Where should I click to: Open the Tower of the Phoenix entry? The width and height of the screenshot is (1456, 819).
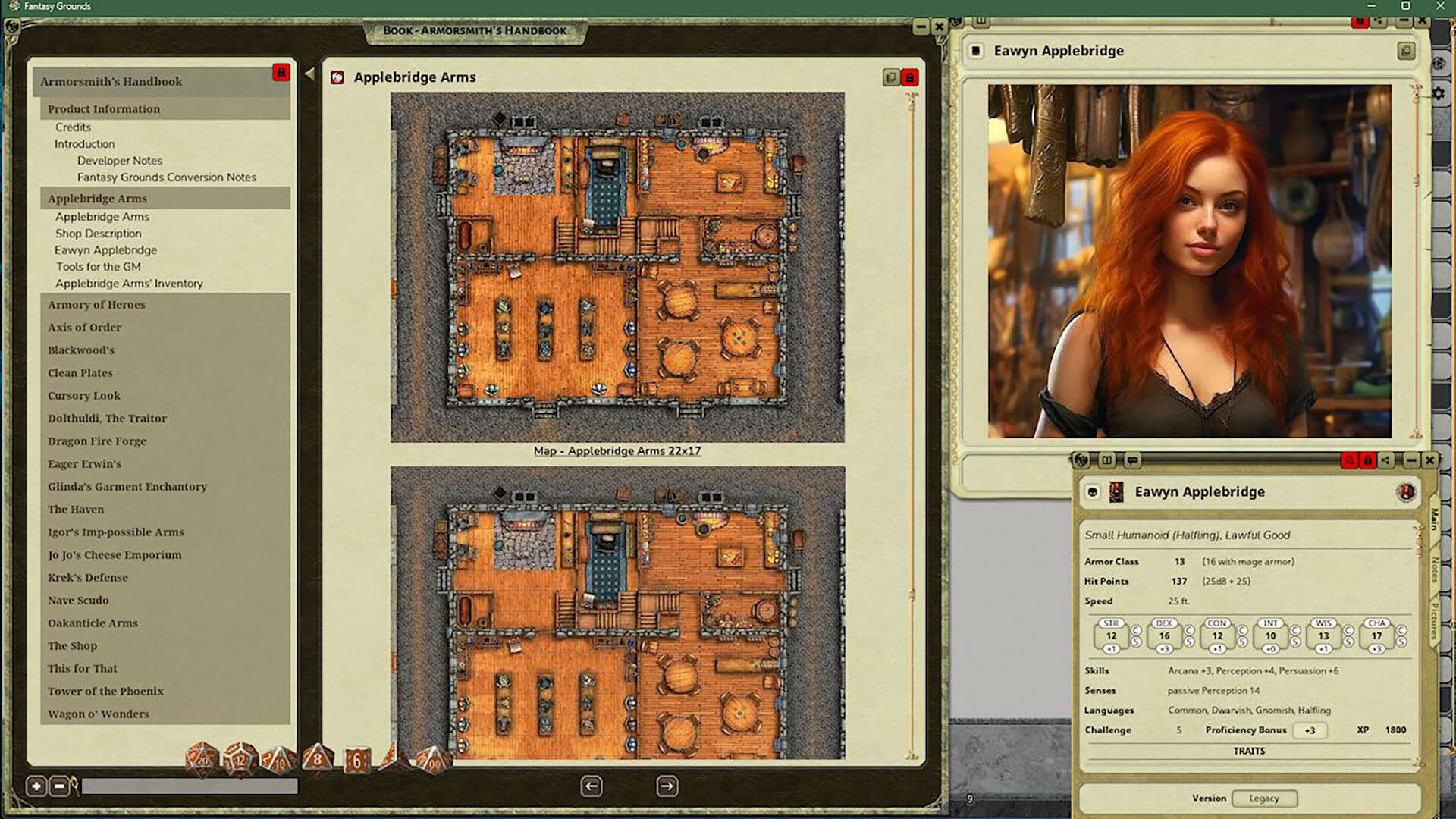105,691
